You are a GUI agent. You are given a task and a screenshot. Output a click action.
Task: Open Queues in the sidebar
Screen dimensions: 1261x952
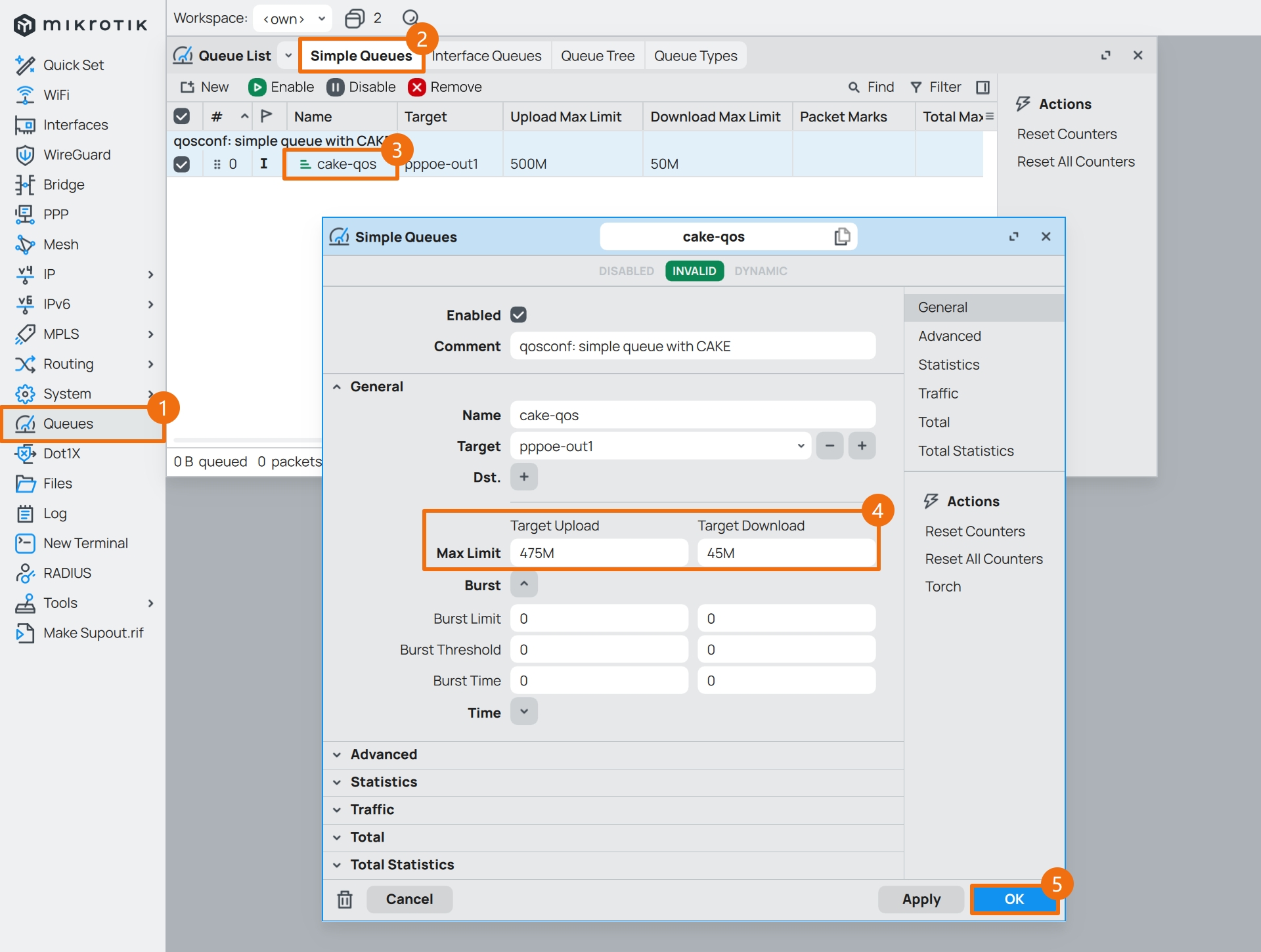point(68,423)
